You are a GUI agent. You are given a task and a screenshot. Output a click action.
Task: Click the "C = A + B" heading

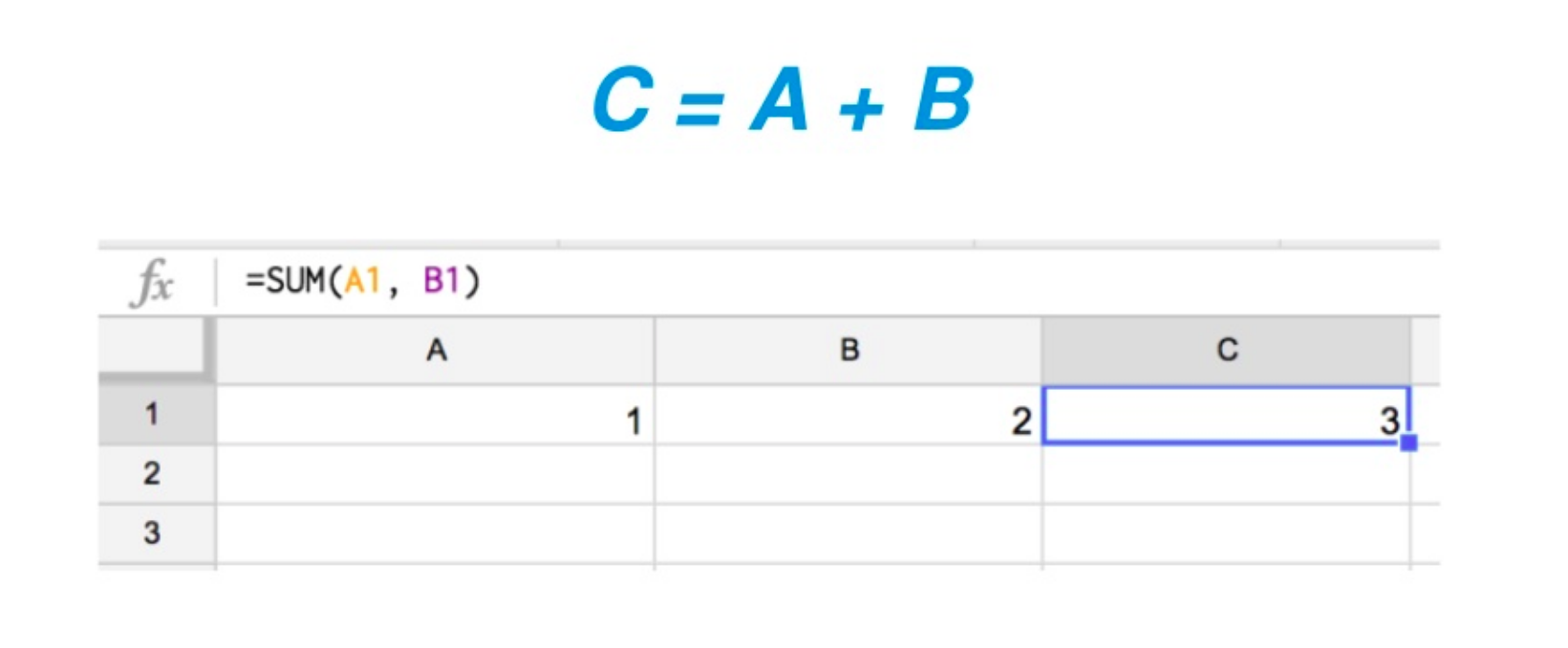click(783, 101)
